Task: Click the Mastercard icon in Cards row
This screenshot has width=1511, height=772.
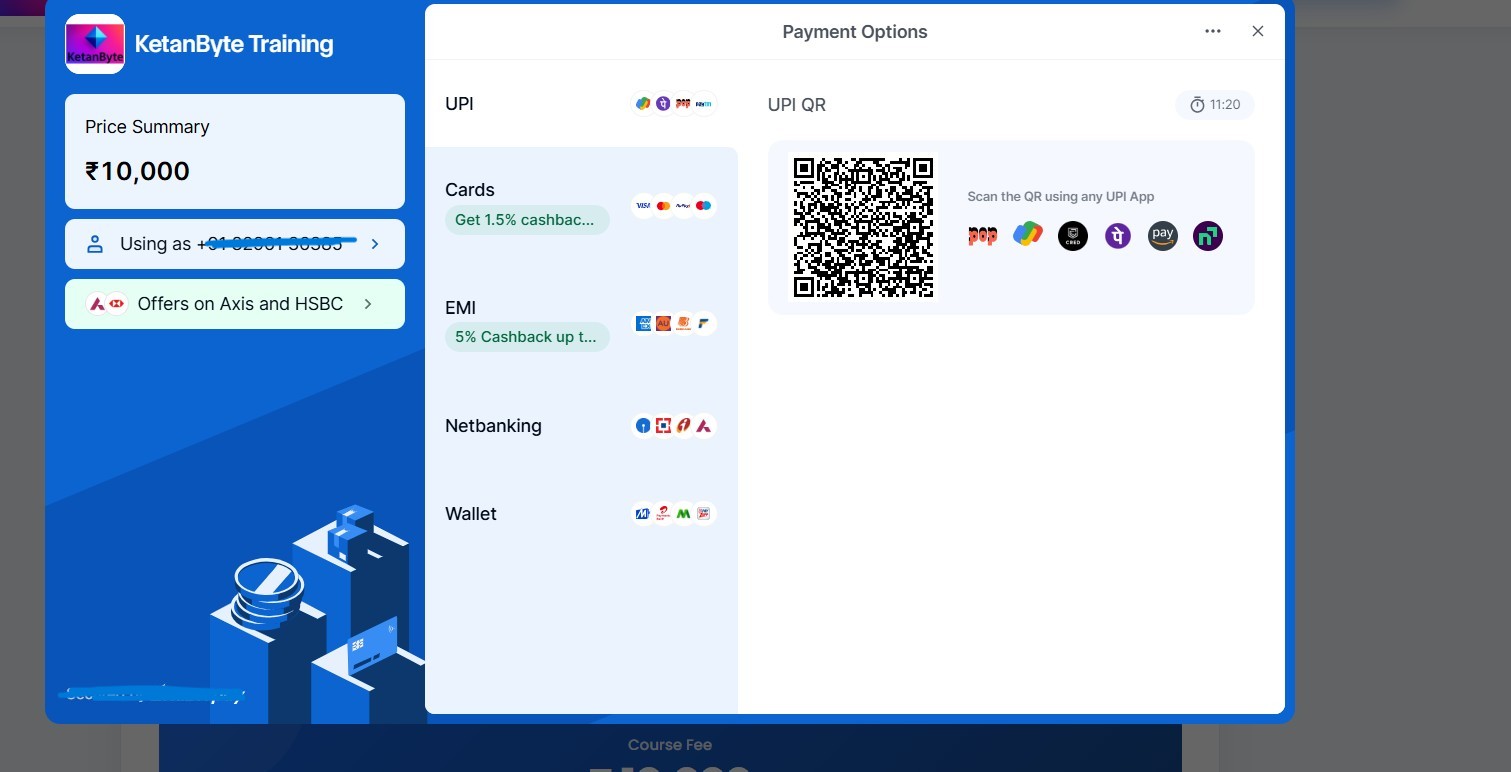Action: (663, 206)
